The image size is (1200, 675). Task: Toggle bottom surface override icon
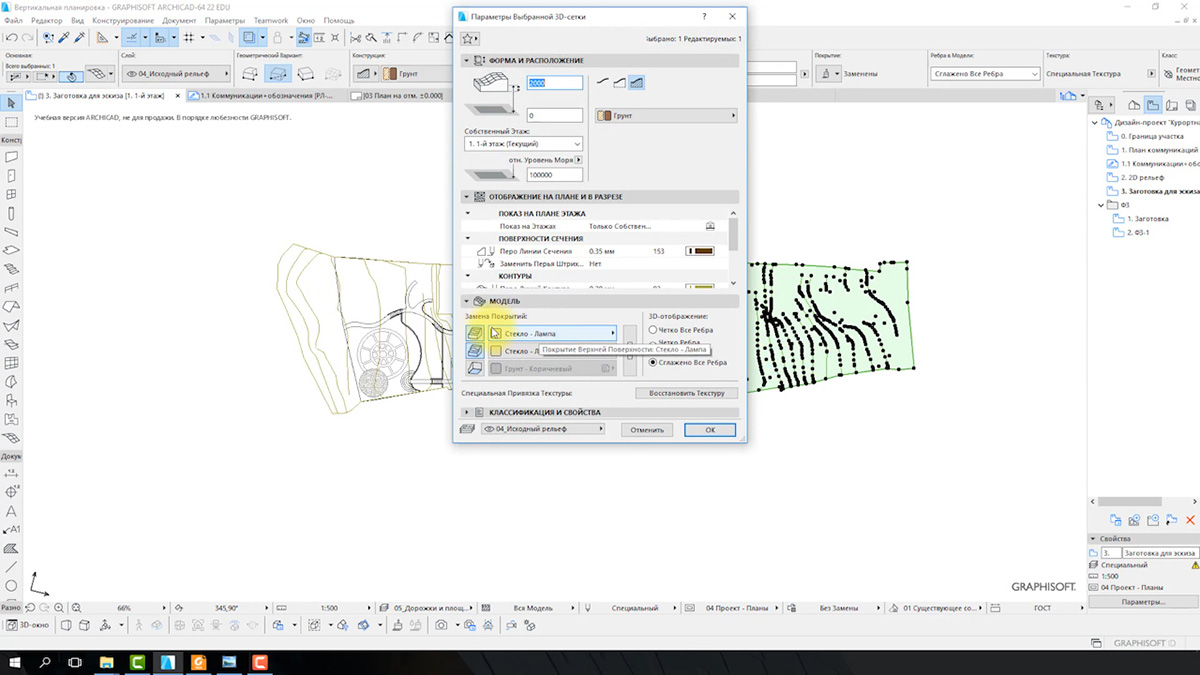click(x=476, y=369)
